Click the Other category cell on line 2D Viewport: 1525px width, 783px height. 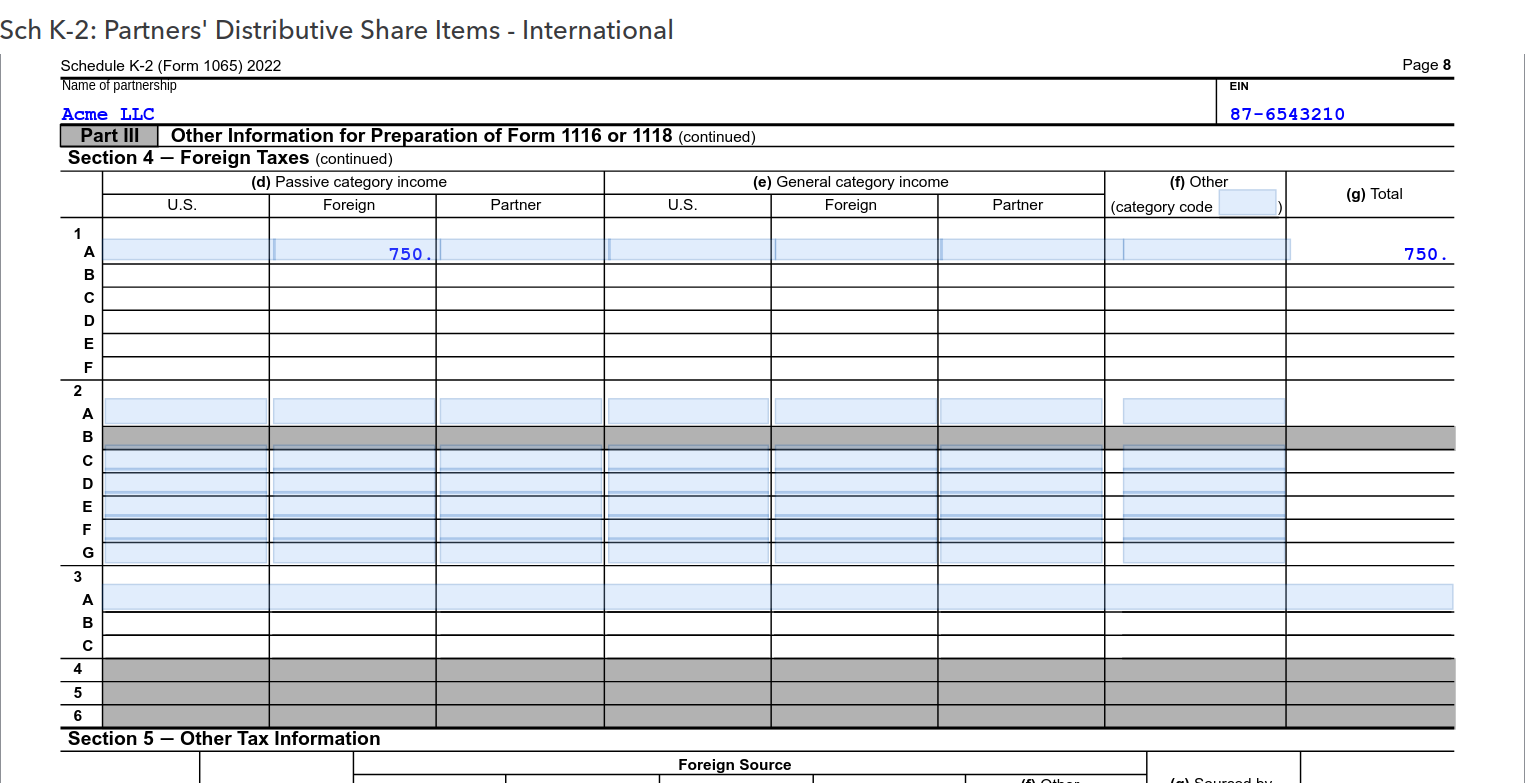[1203, 483]
